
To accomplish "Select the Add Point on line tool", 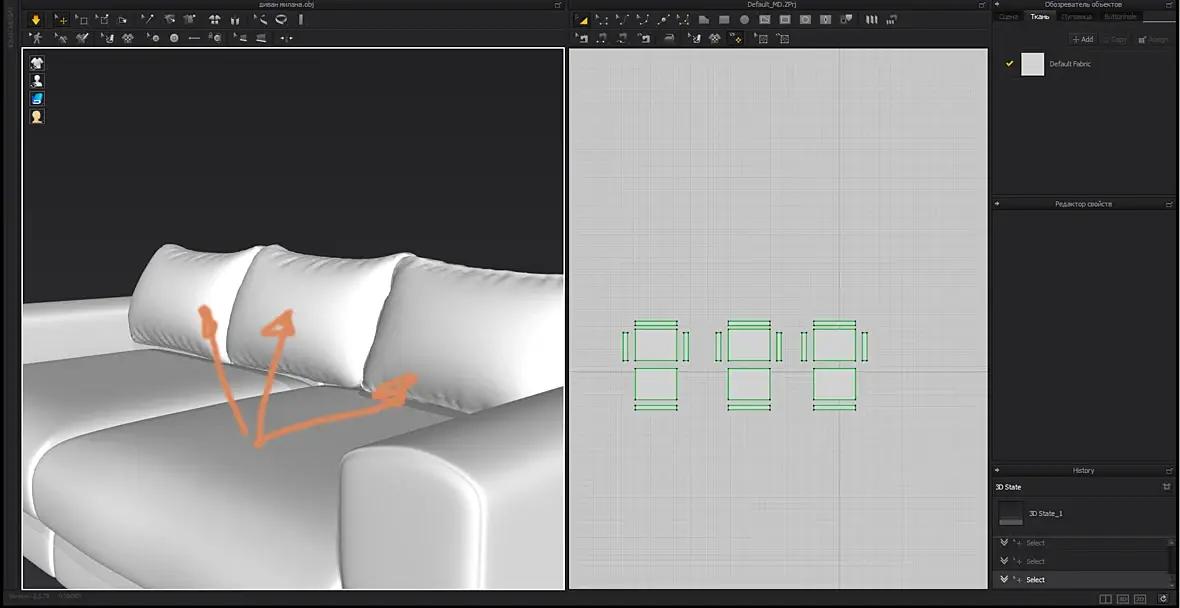I will [663, 20].
